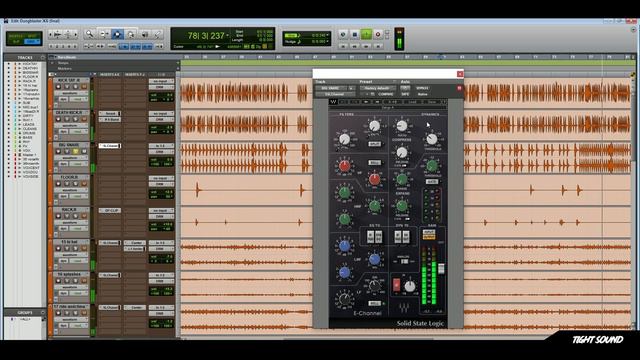Select the Grabber tool
640x360 pixels.
pyautogui.click(x=131, y=34)
